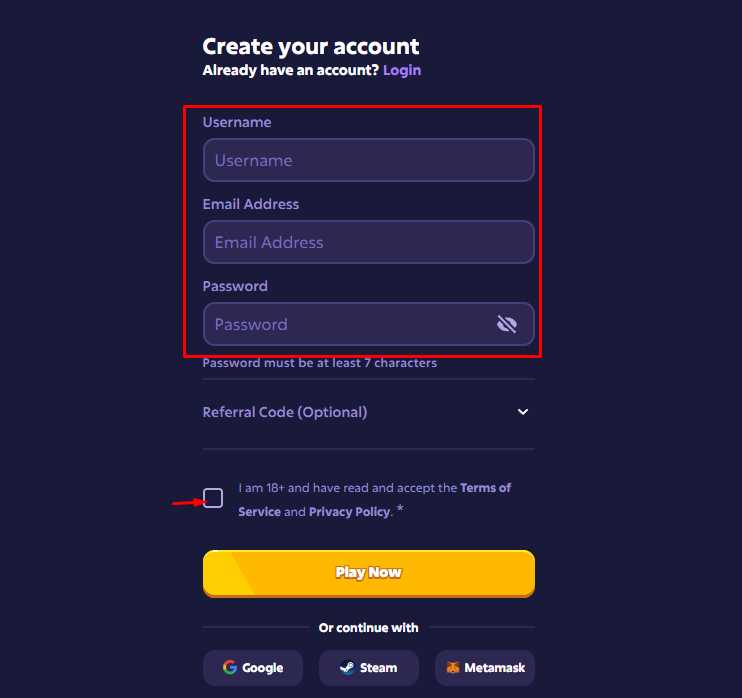Toggle password visibility eye icon
Viewport: 742px width, 698px height.
pyautogui.click(x=507, y=324)
